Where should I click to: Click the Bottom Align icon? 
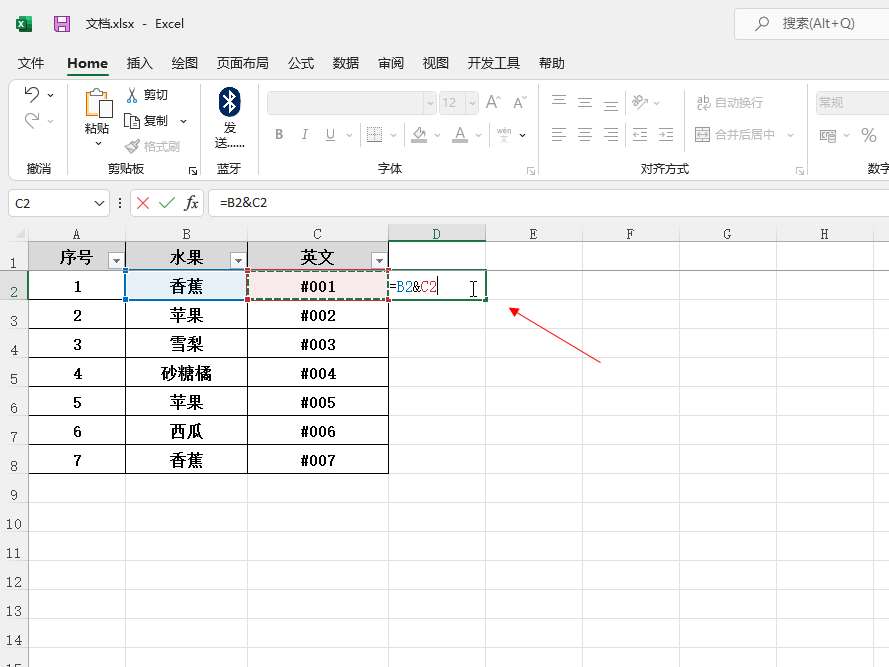[611, 105]
